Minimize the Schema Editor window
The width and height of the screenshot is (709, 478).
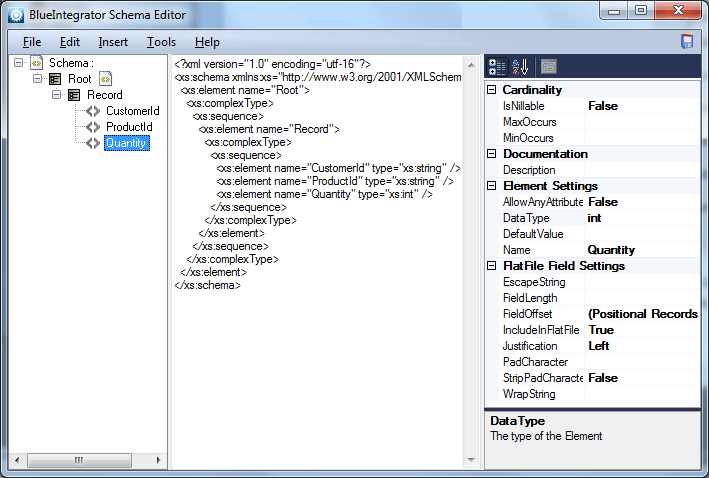pos(614,11)
